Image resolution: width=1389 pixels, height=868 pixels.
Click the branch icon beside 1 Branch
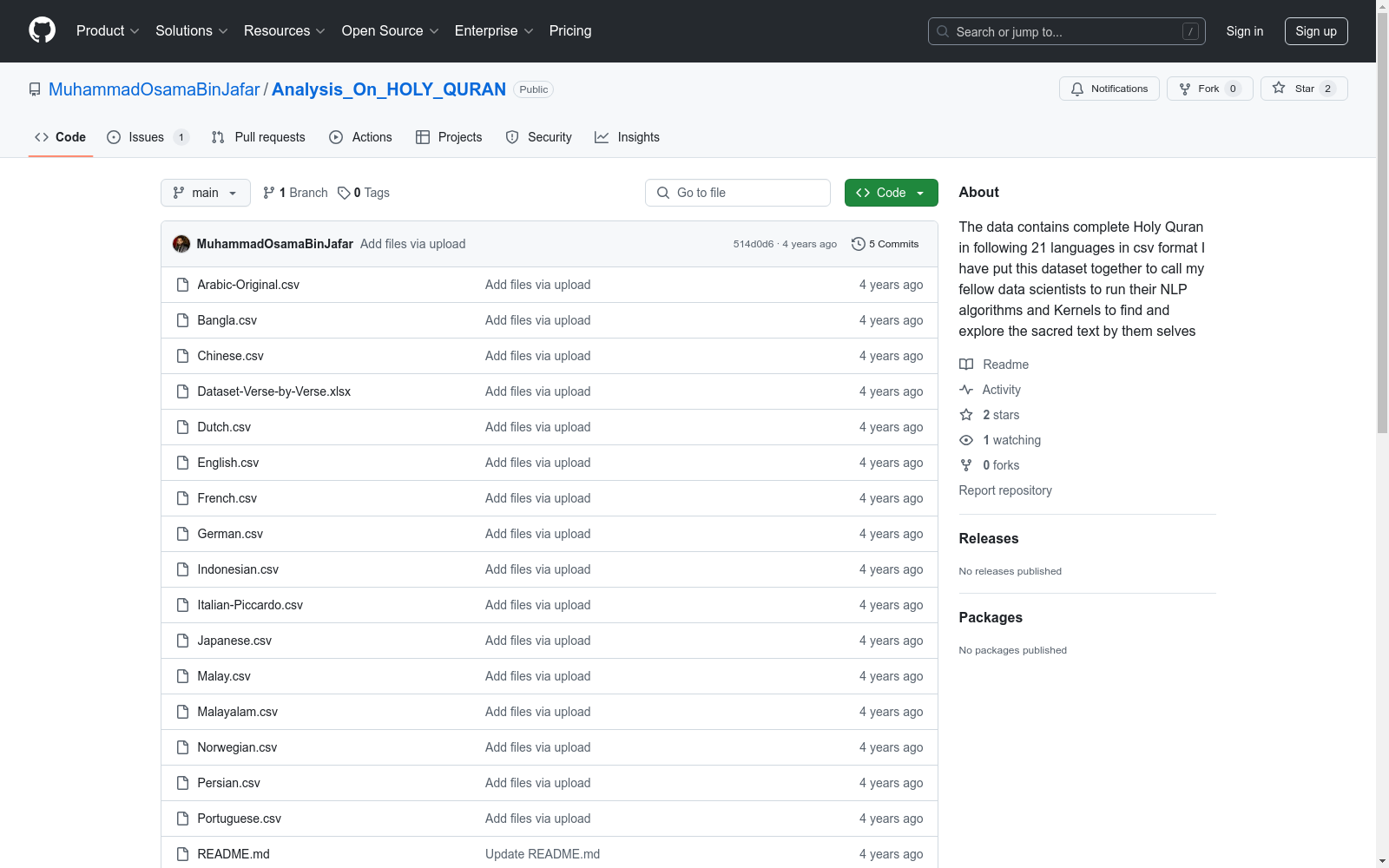269,193
